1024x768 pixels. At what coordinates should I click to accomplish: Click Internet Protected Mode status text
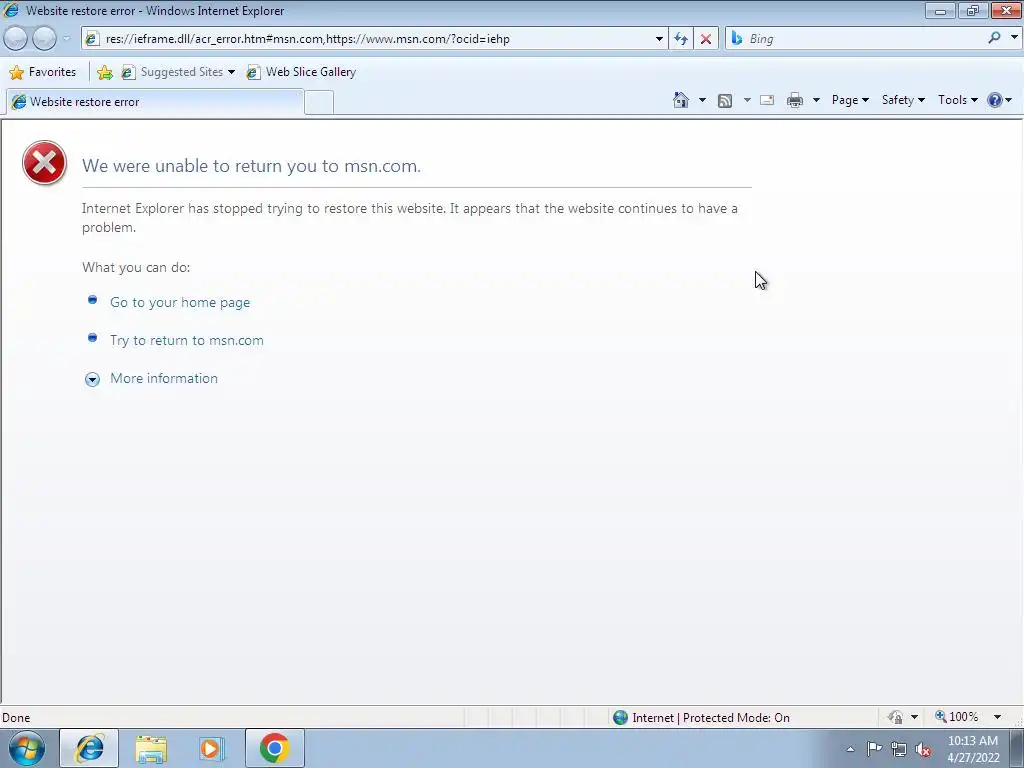[711, 718]
